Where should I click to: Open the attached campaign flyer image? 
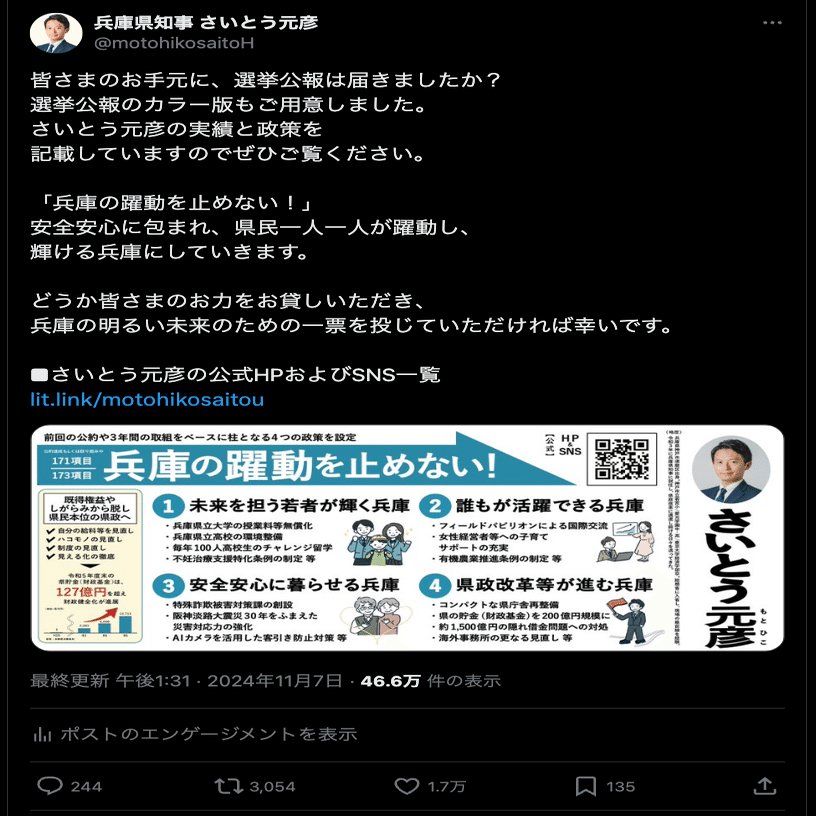[407, 538]
